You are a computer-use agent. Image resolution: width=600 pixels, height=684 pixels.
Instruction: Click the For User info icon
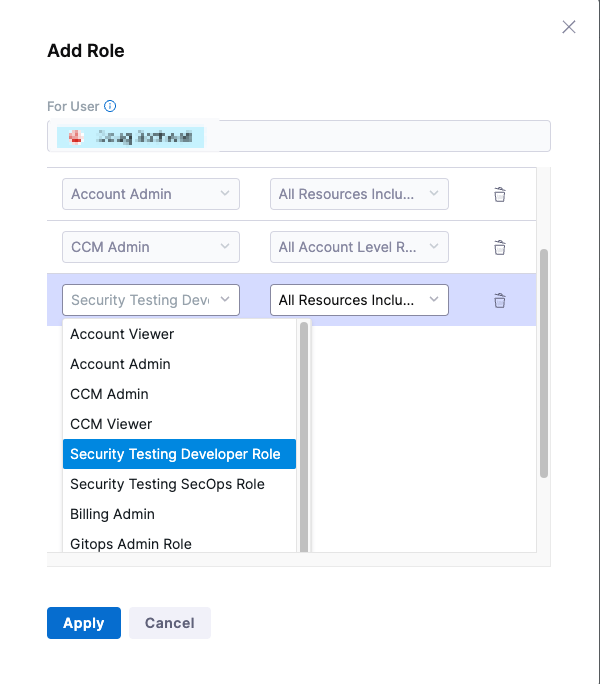tap(110, 106)
